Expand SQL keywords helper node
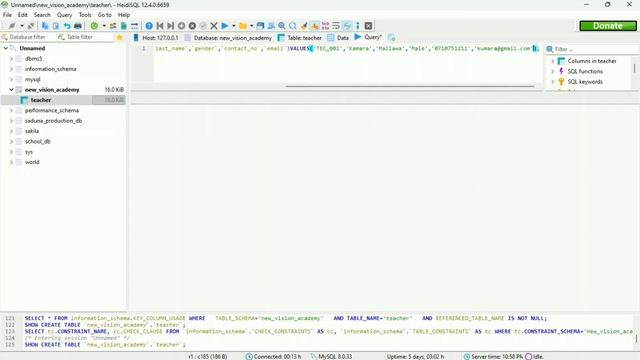The image size is (640, 360). [x=553, y=82]
